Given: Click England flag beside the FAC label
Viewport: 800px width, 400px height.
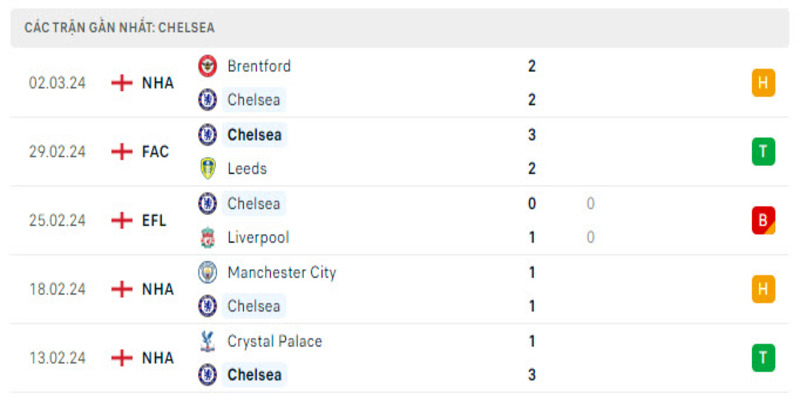Looking at the screenshot, I should 122,152.
